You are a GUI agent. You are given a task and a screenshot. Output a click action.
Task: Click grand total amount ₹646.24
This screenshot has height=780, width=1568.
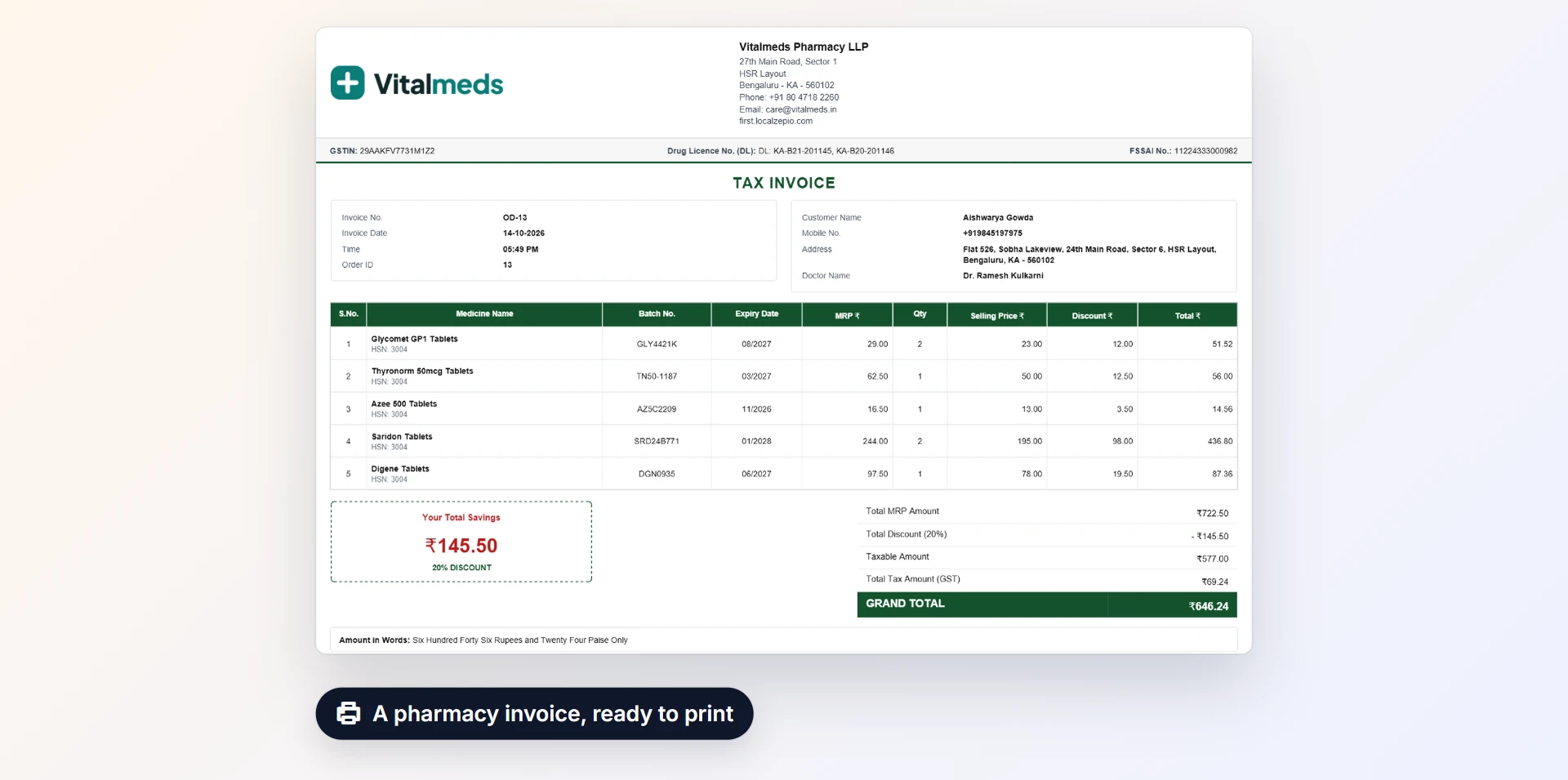point(1208,606)
